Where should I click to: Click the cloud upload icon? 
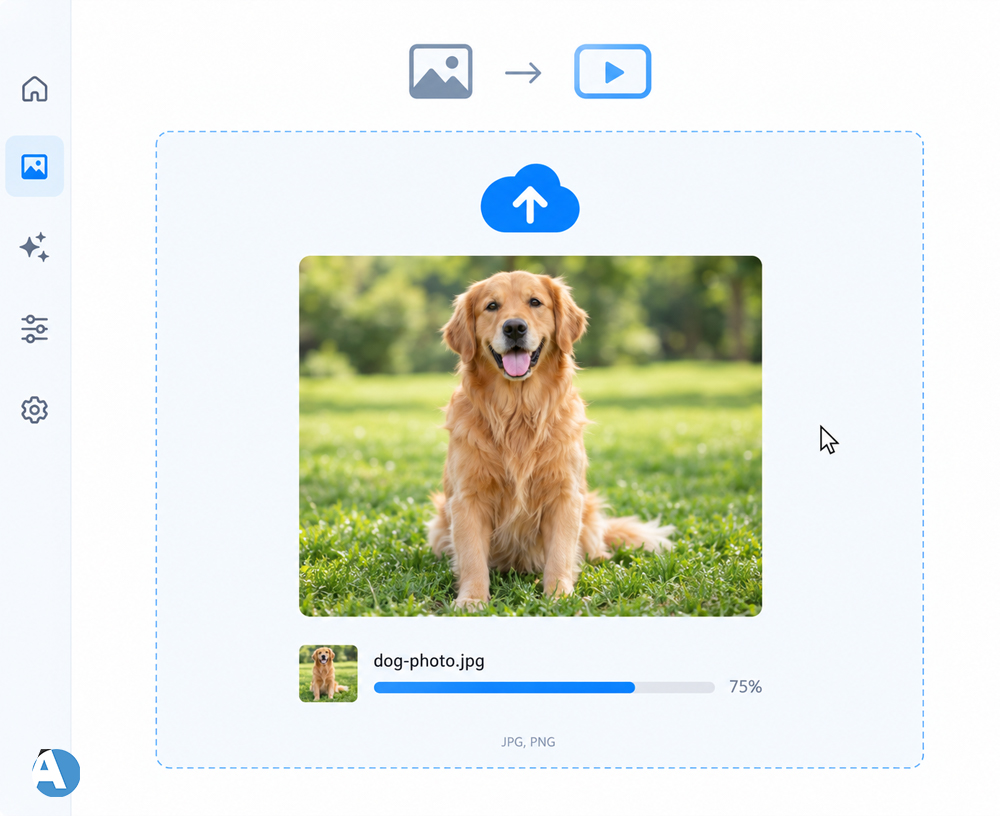[x=530, y=198]
